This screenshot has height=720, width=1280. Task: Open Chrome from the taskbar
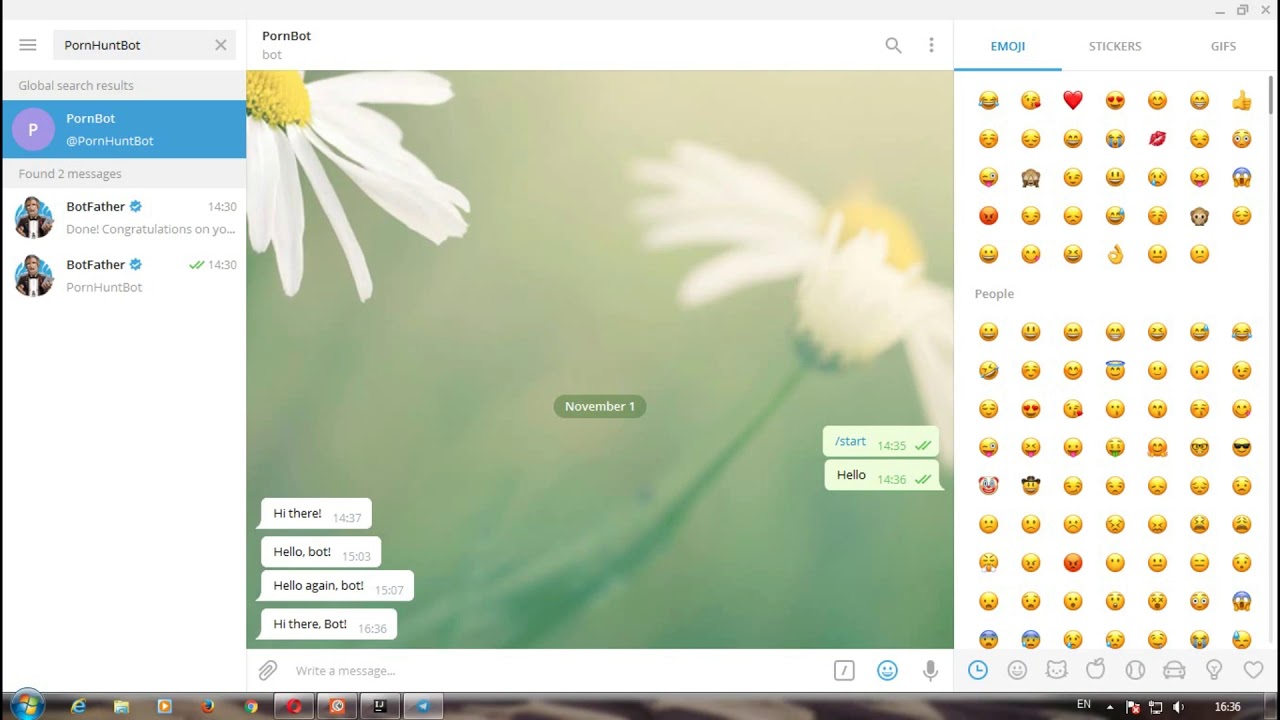coord(251,706)
